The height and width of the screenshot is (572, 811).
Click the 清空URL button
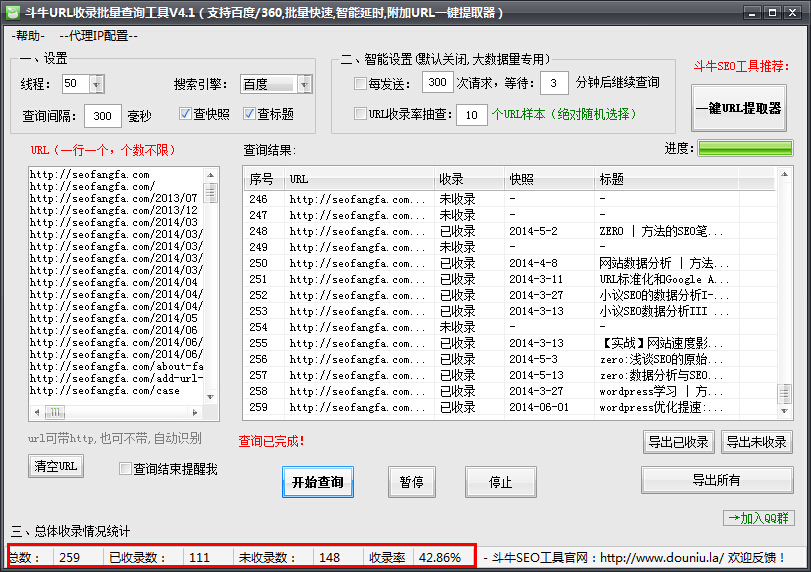(56, 466)
